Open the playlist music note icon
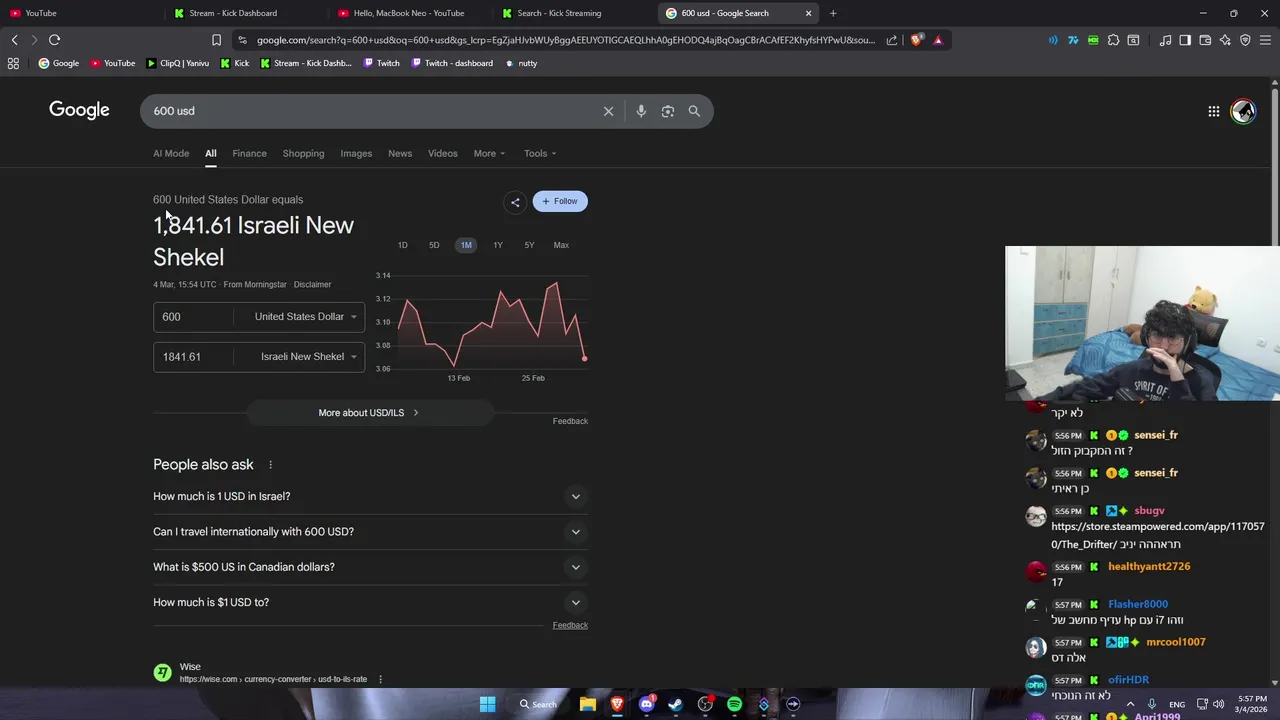The image size is (1280, 720). [x=1165, y=40]
